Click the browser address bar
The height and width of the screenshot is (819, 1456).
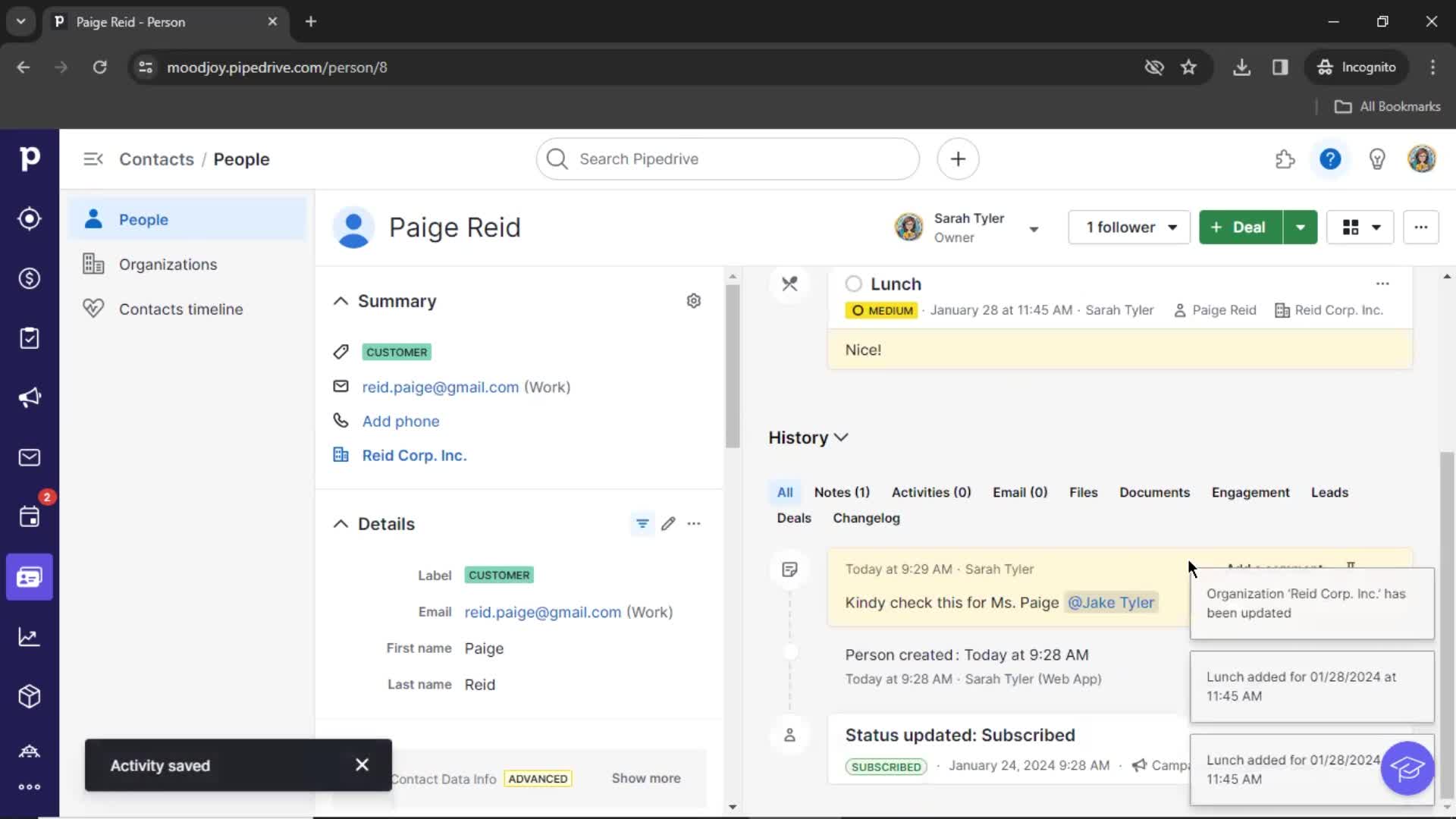coord(652,67)
